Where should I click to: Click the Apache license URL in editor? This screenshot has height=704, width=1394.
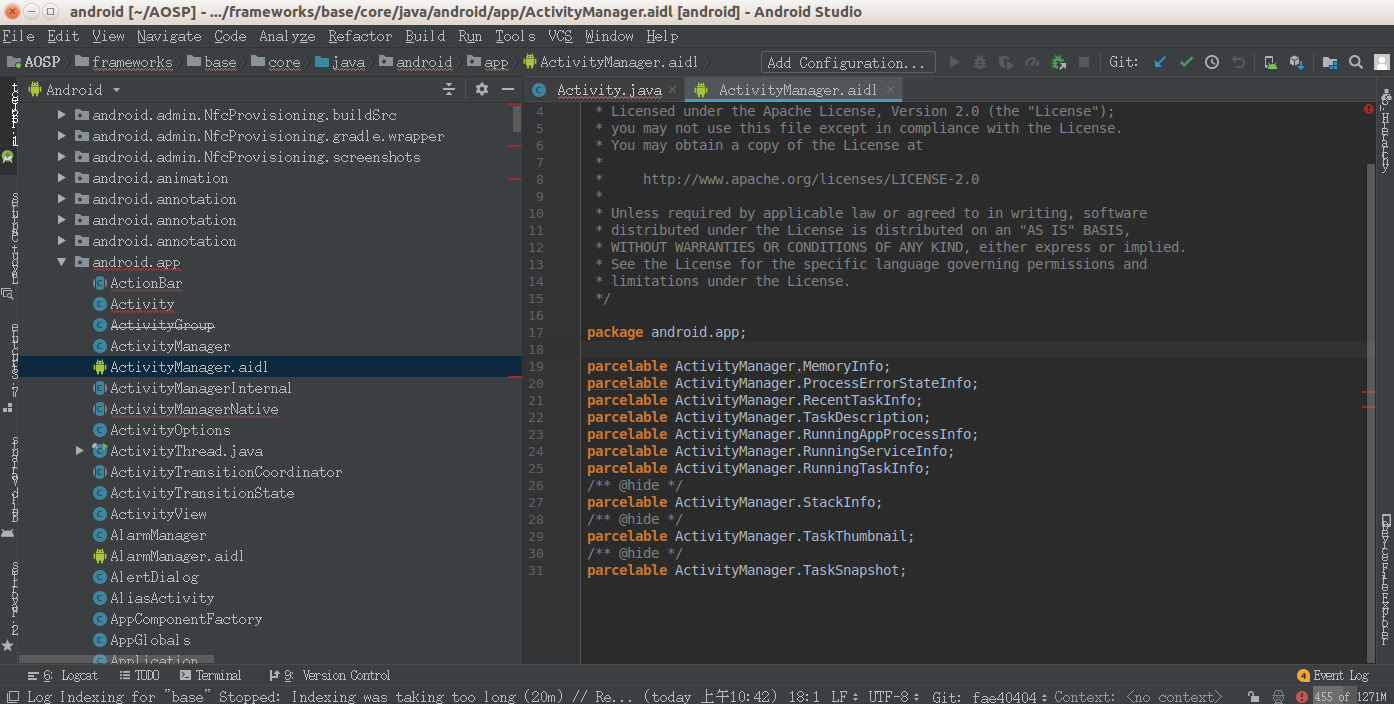pos(810,180)
